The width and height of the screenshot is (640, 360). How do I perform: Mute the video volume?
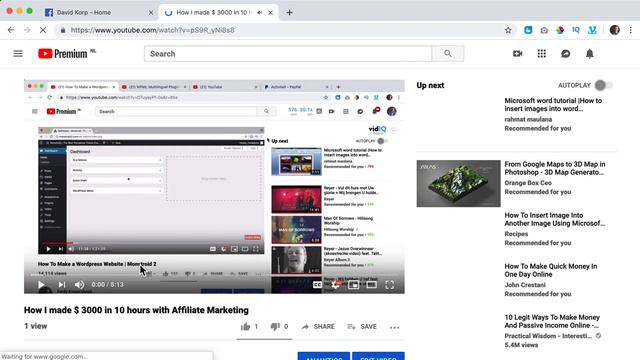click(x=79, y=284)
